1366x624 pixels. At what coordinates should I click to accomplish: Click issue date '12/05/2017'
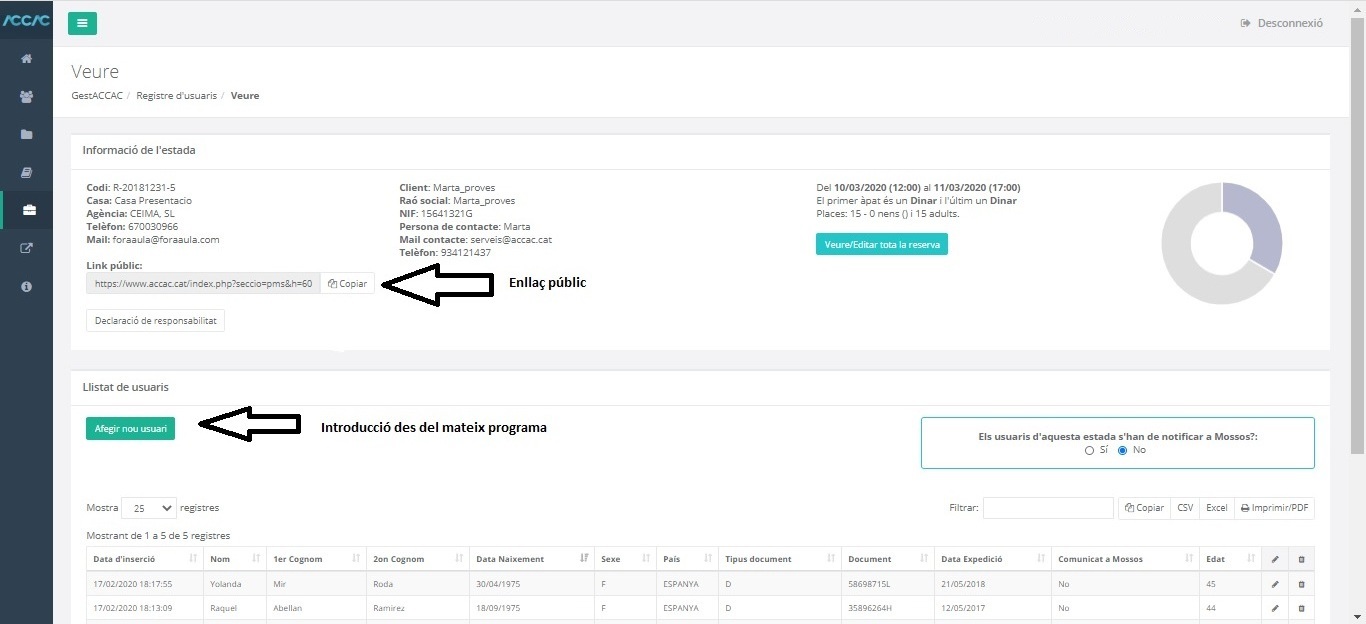tap(964, 608)
